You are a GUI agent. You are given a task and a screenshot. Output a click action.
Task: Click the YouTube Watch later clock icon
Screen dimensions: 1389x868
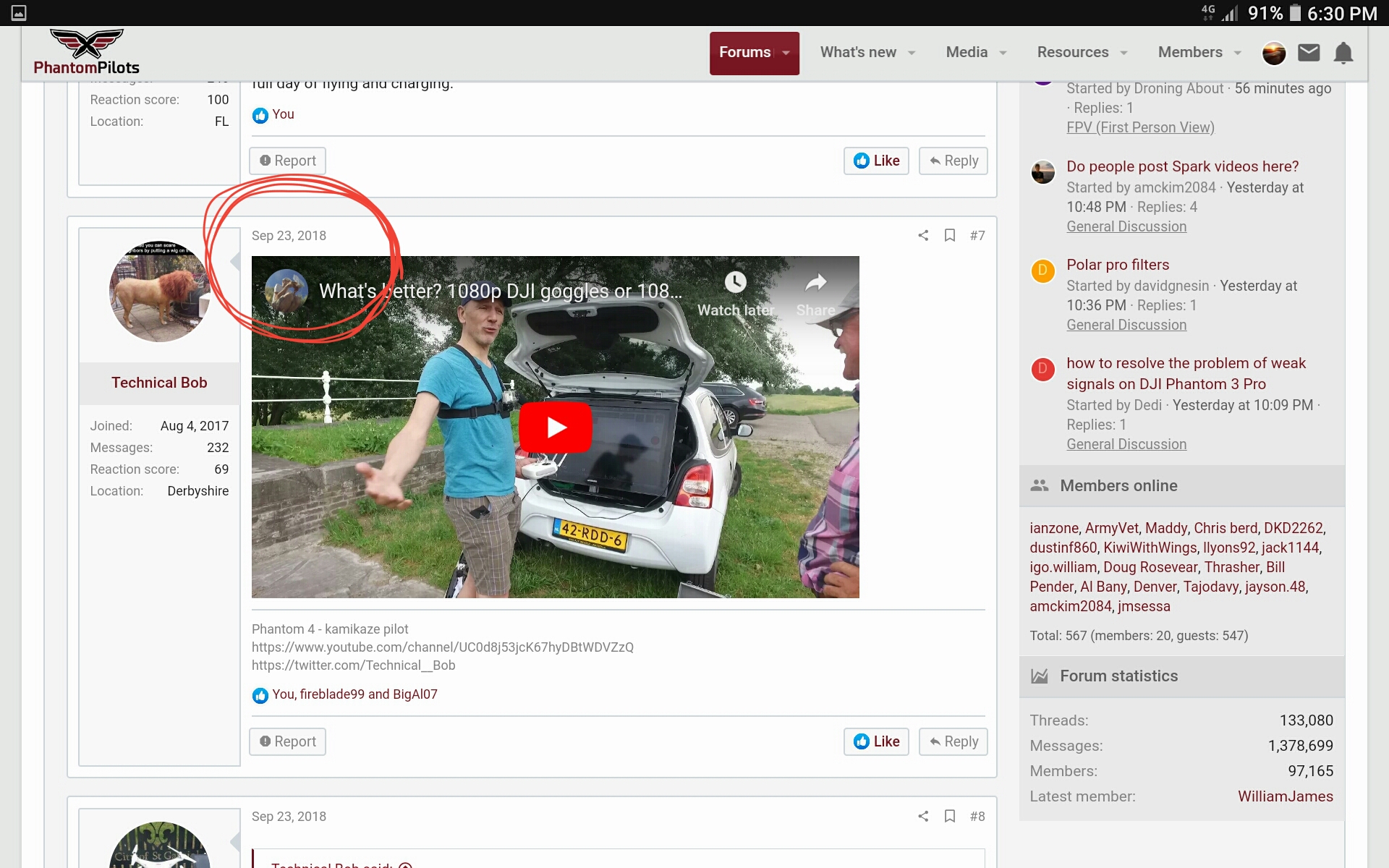point(735,282)
